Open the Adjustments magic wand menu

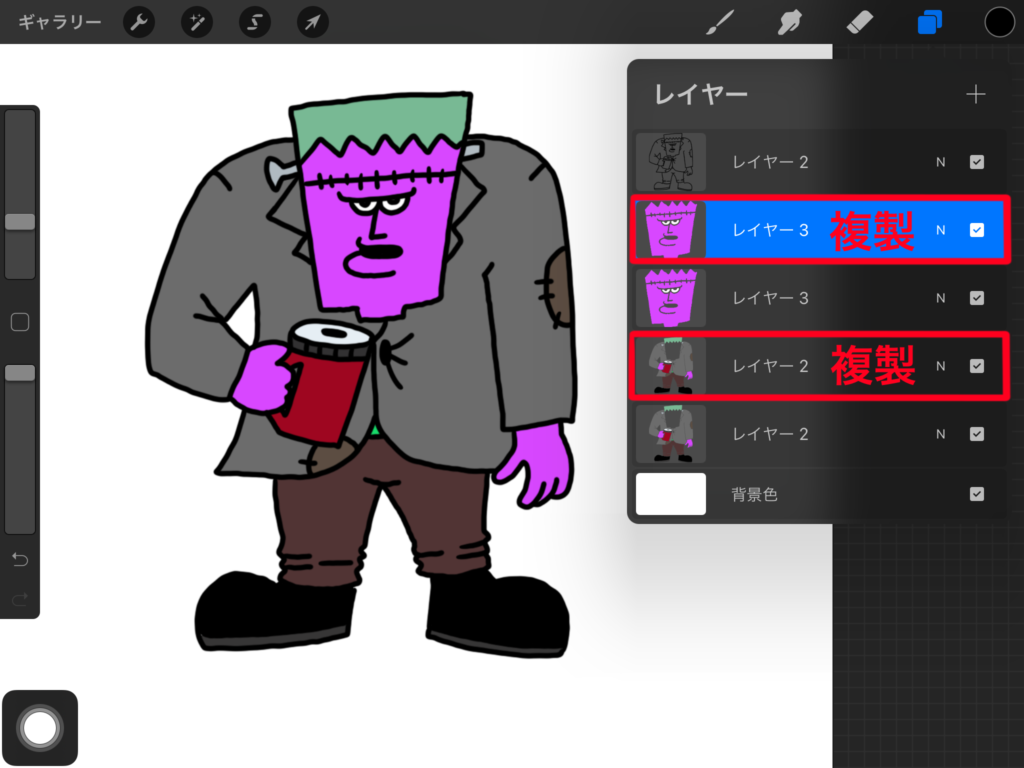197,22
